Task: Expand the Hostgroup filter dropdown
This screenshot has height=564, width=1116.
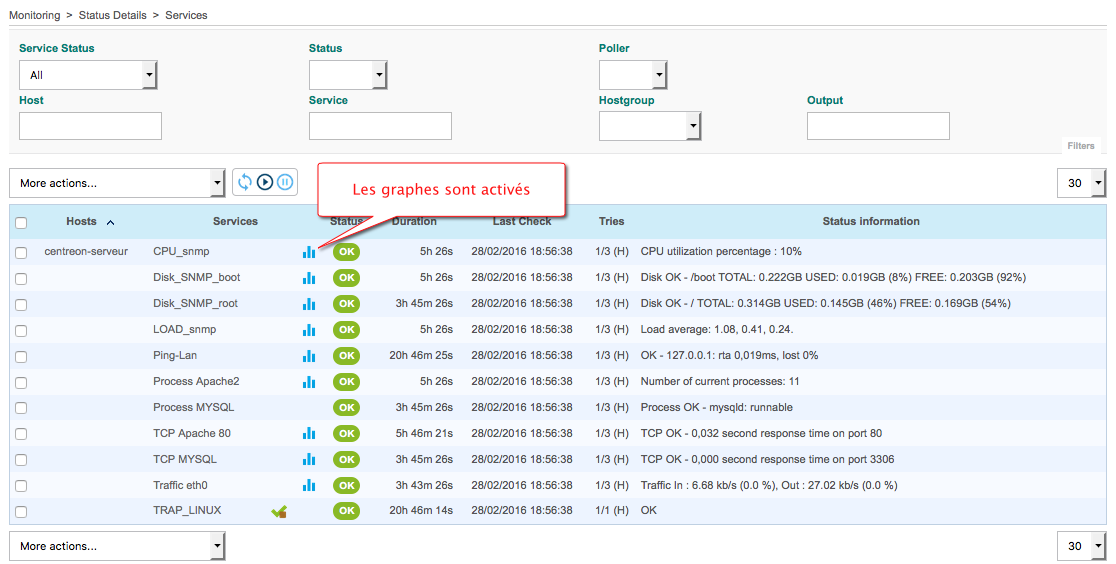Action: (650, 126)
